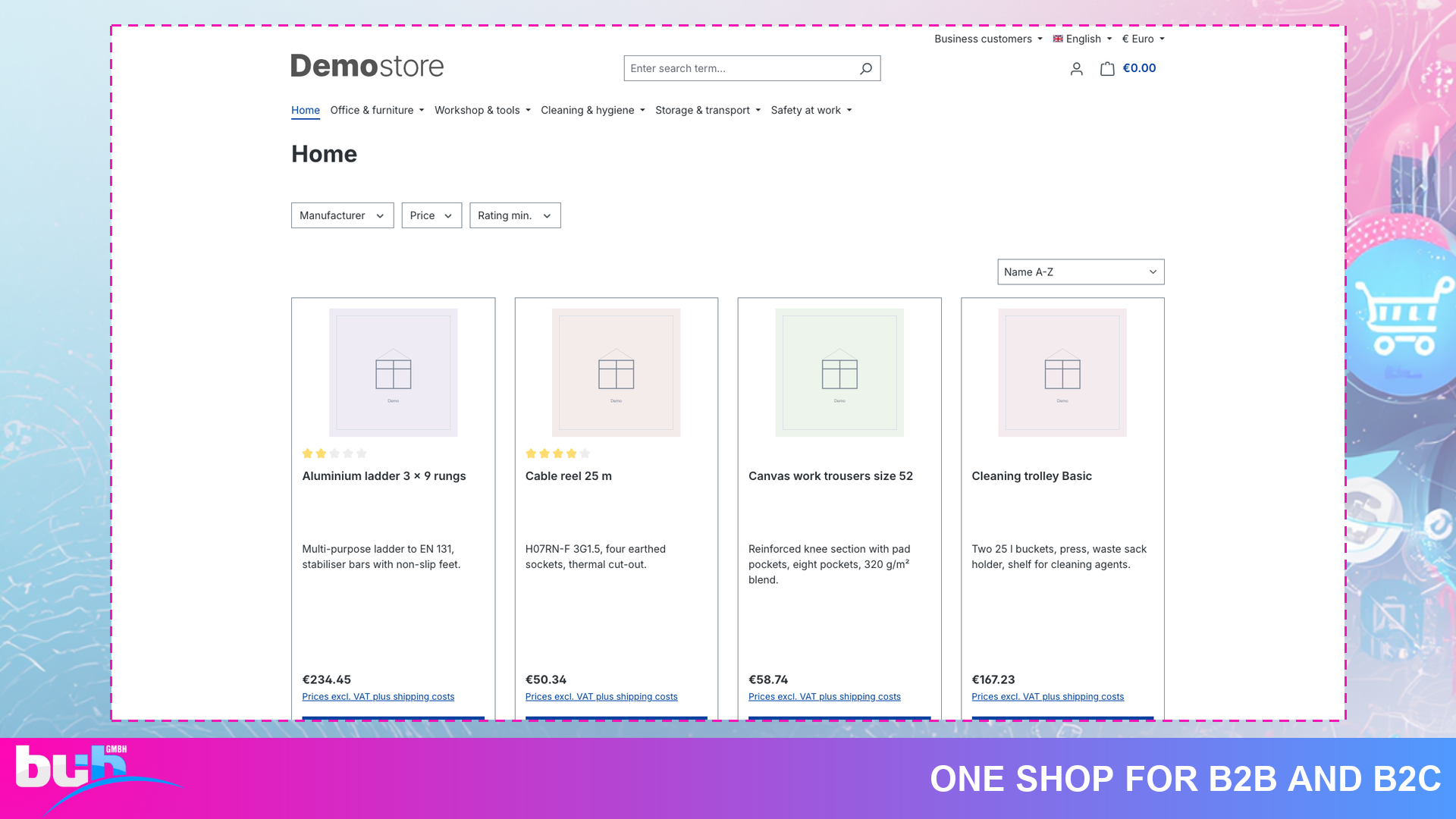
Task: Click the €234.45 price text
Action: click(326, 679)
